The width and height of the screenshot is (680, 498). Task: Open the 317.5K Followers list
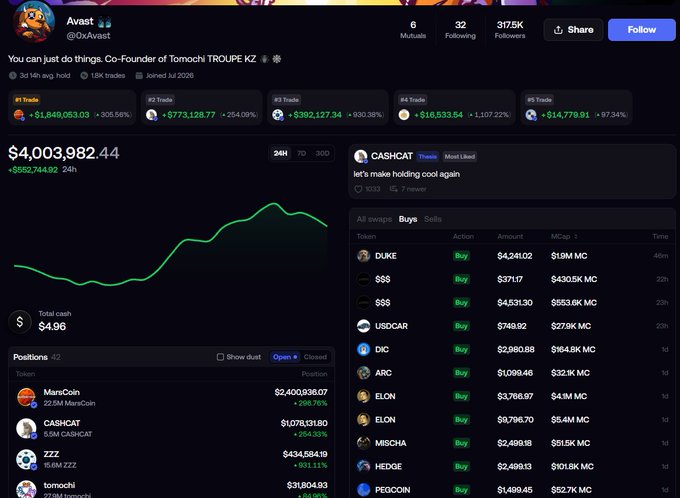[510, 29]
